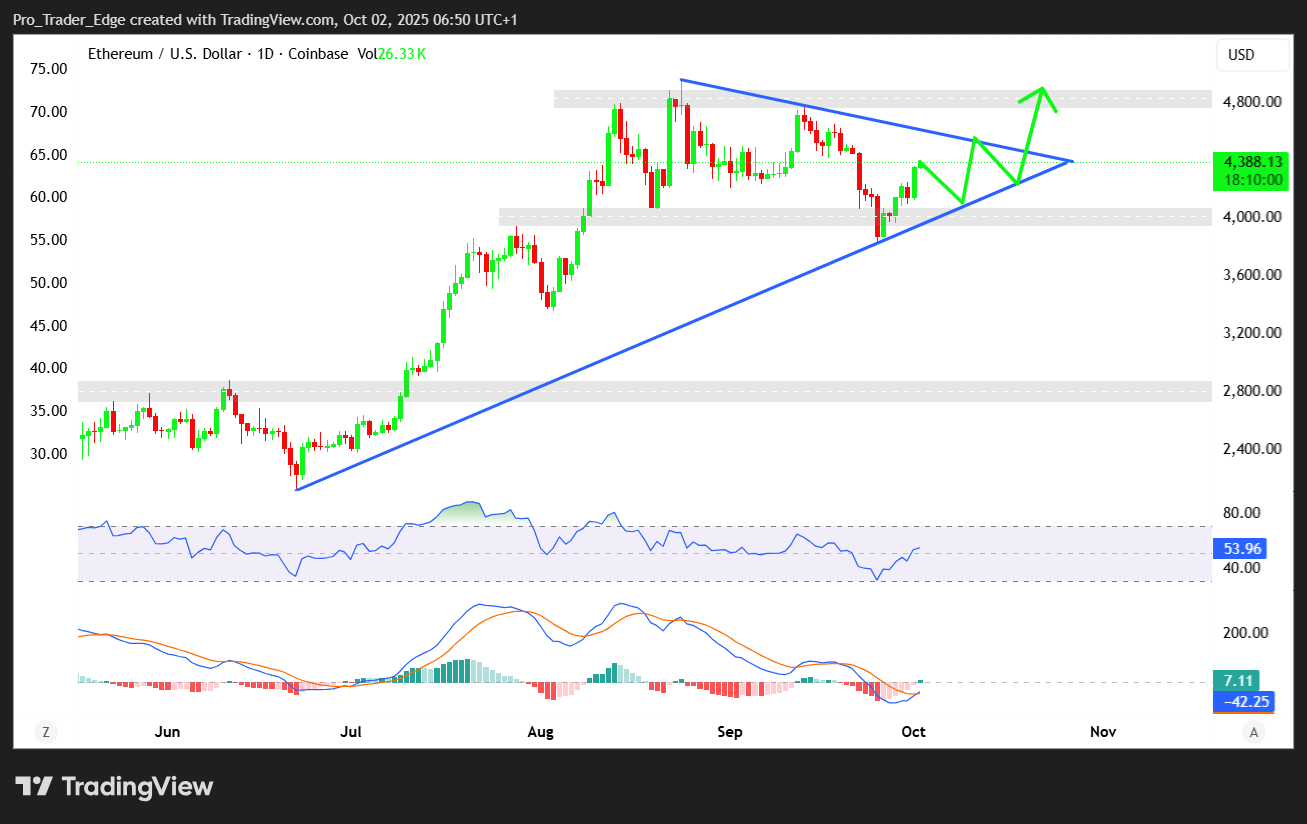Click the 4,800.00 price axis level
The image size is (1307, 824).
click(1251, 101)
